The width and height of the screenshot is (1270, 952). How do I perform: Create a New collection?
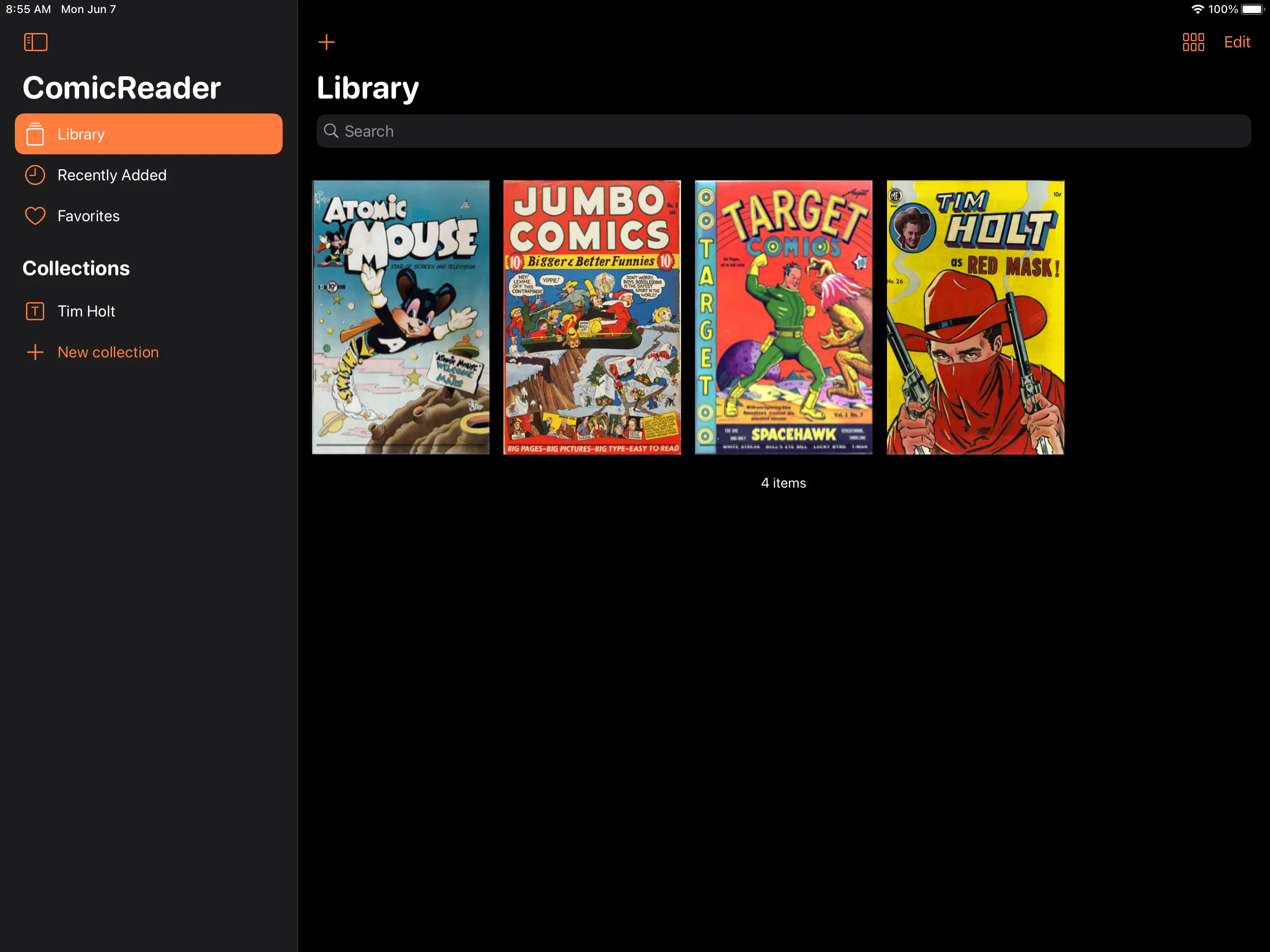tap(108, 352)
